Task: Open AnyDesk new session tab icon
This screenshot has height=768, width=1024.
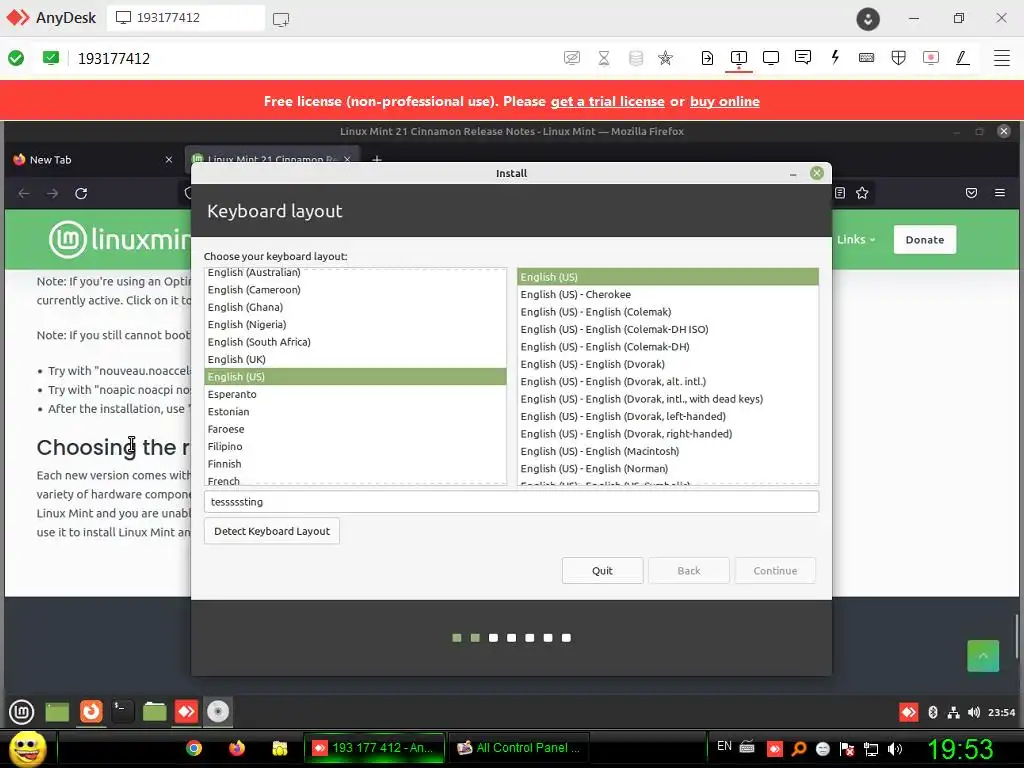Action: click(x=281, y=19)
